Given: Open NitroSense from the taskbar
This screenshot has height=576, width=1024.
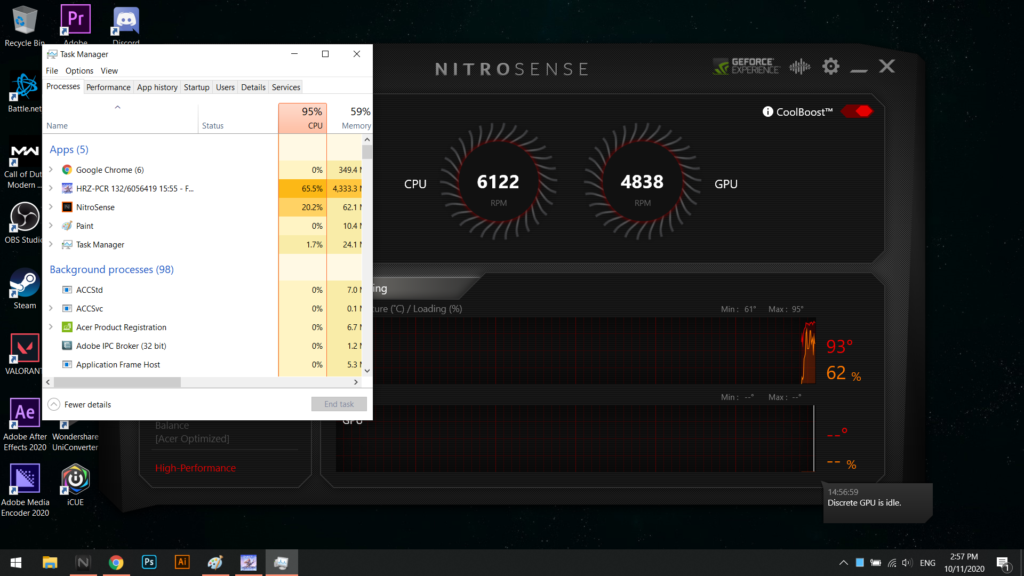Looking at the screenshot, I should tap(83, 562).
